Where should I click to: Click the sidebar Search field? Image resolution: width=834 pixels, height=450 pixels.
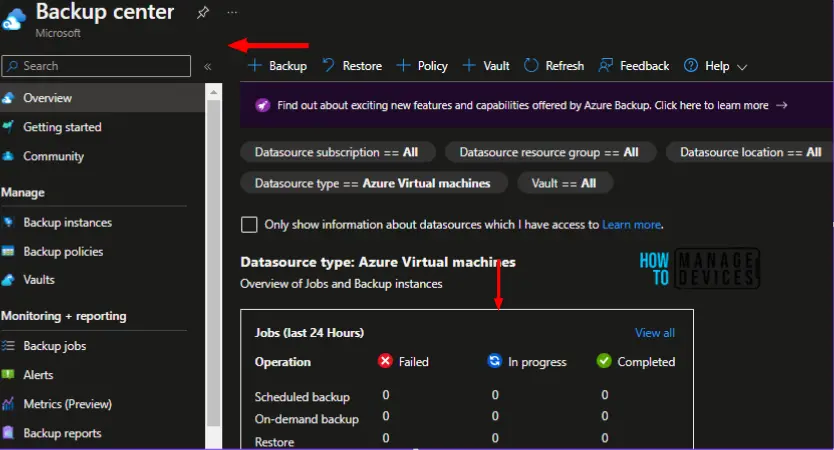click(96, 66)
